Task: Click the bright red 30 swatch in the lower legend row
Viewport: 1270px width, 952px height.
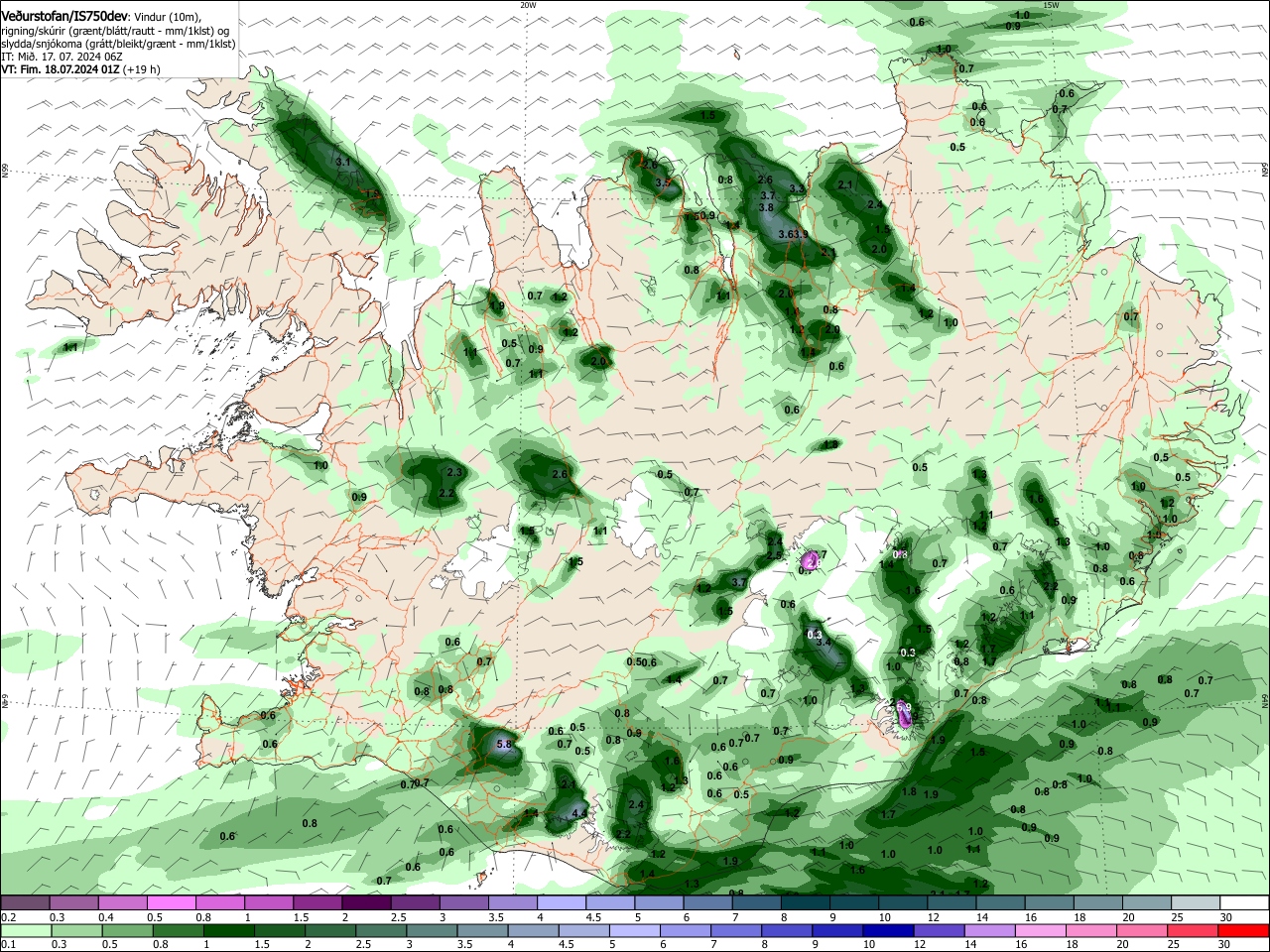Action: coord(1243,930)
